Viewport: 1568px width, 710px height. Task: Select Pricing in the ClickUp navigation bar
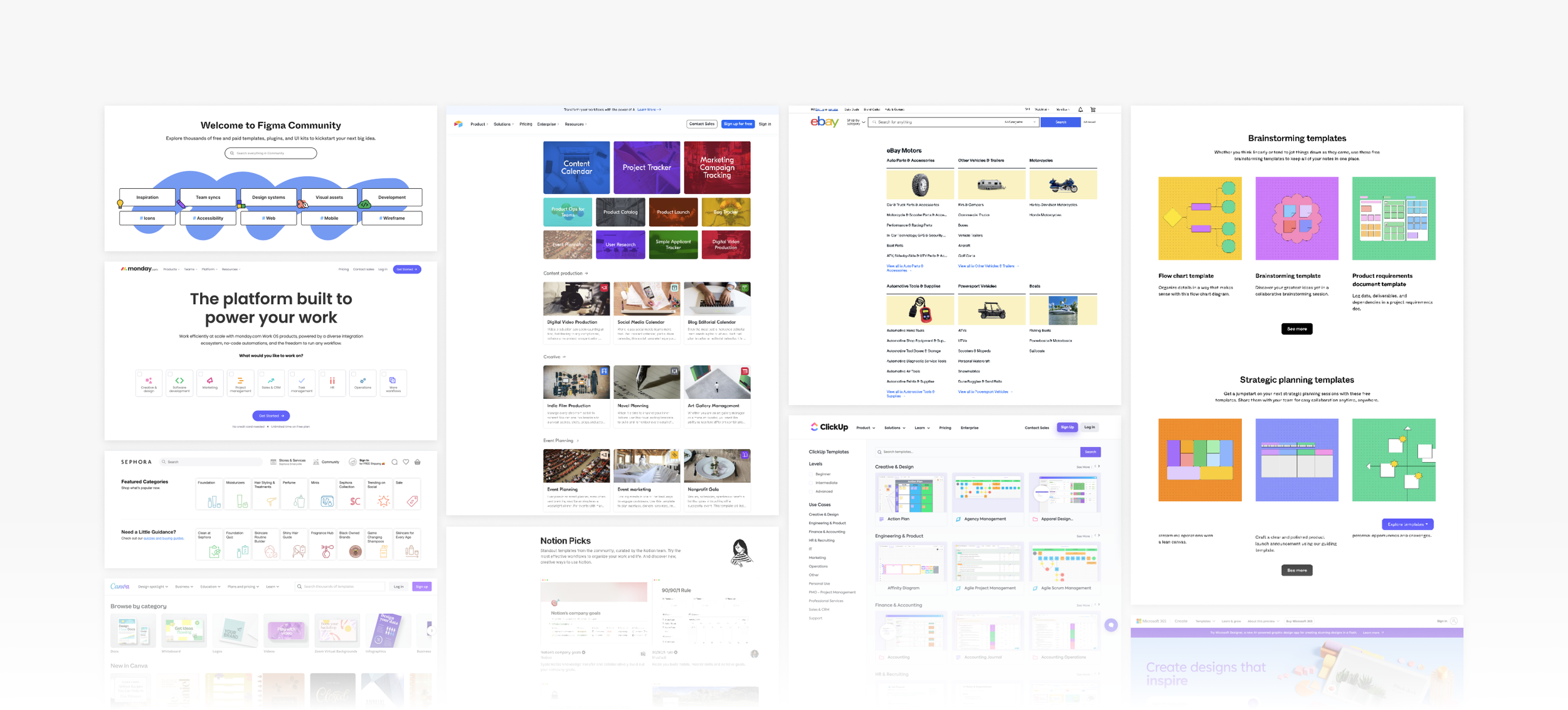pos(945,428)
